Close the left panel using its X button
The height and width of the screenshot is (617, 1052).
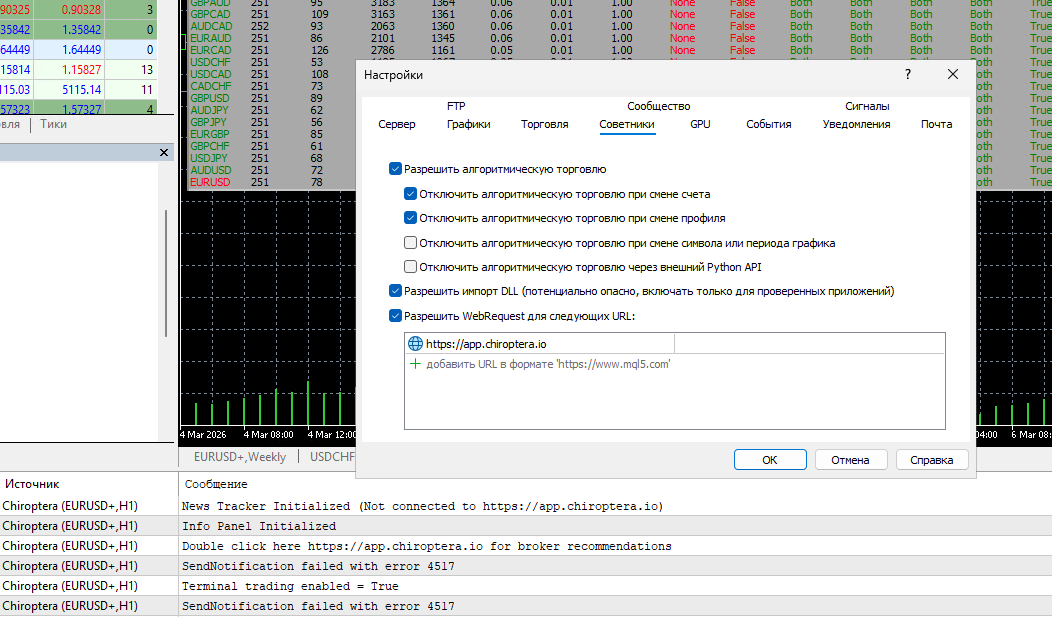tap(164, 153)
